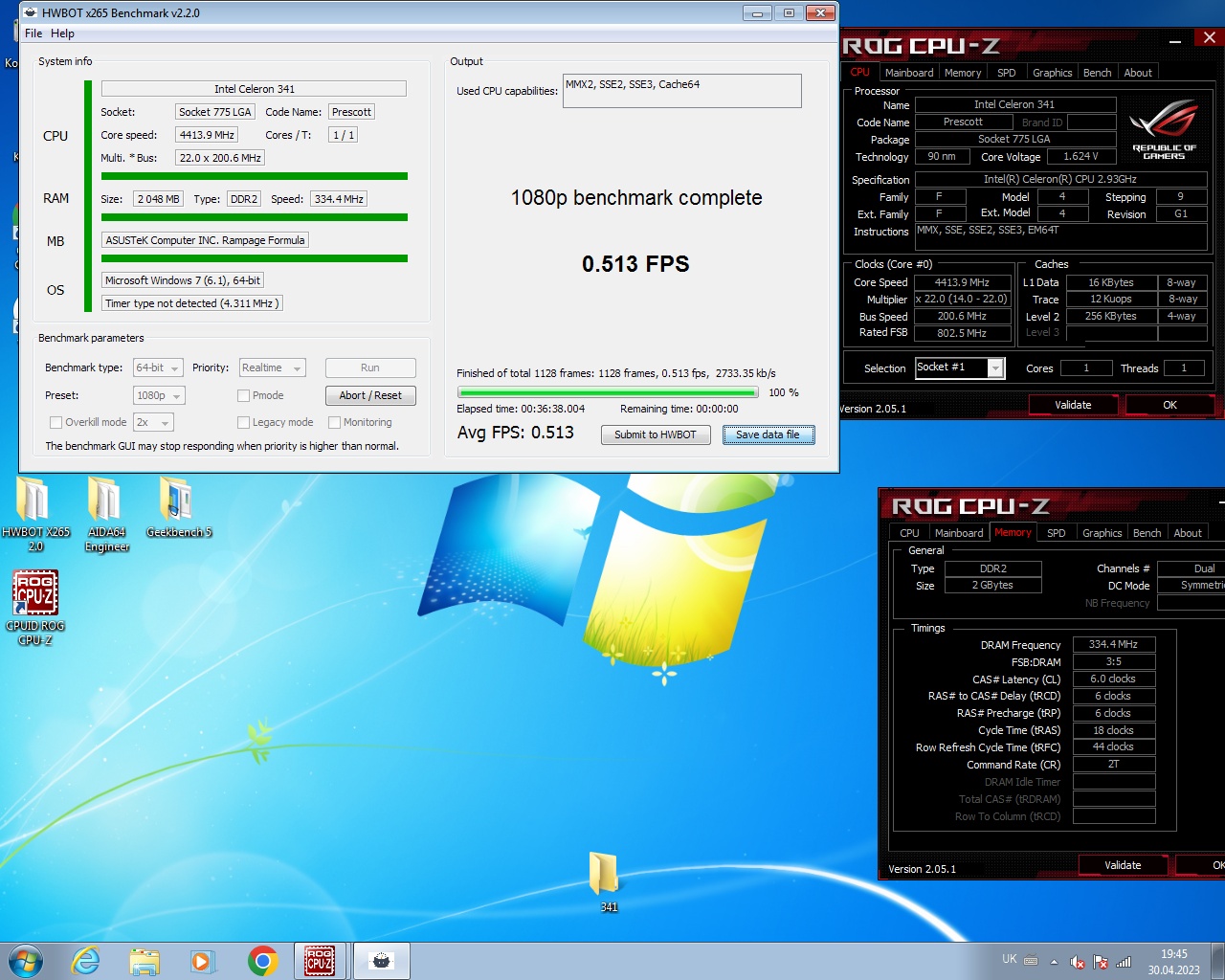The image size is (1225, 980).
Task: Show hidden tray icons arrow
Action: (x=1054, y=962)
